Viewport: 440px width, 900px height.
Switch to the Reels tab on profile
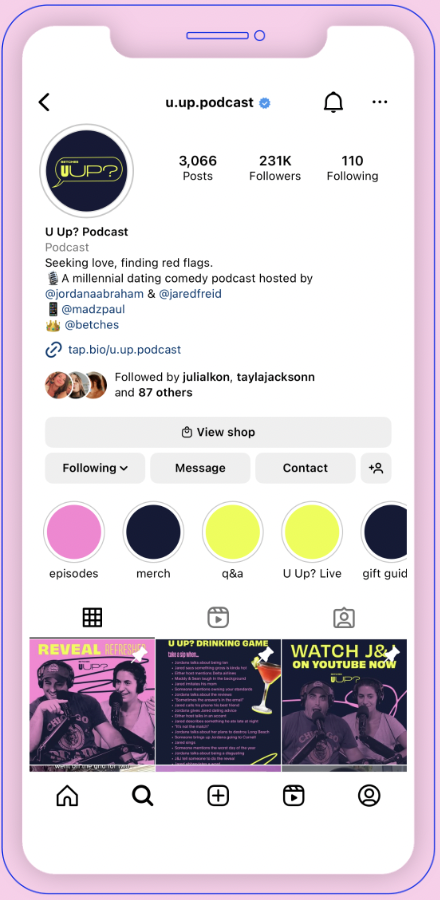[x=218, y=618]
